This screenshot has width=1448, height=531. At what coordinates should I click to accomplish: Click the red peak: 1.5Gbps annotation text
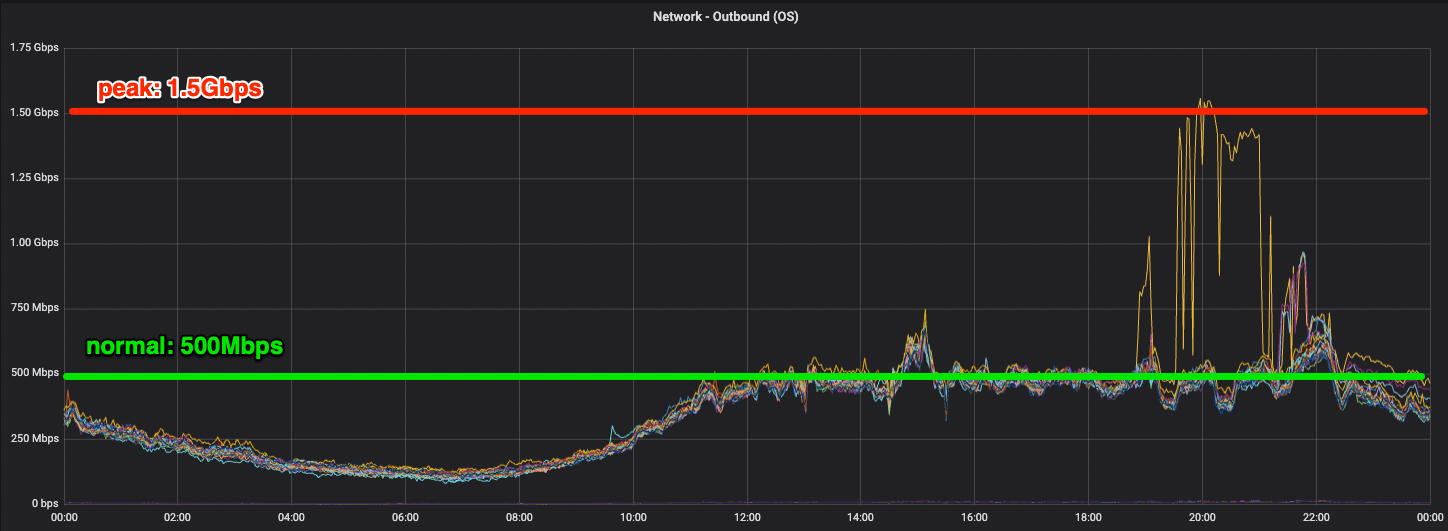pos(180,89)
